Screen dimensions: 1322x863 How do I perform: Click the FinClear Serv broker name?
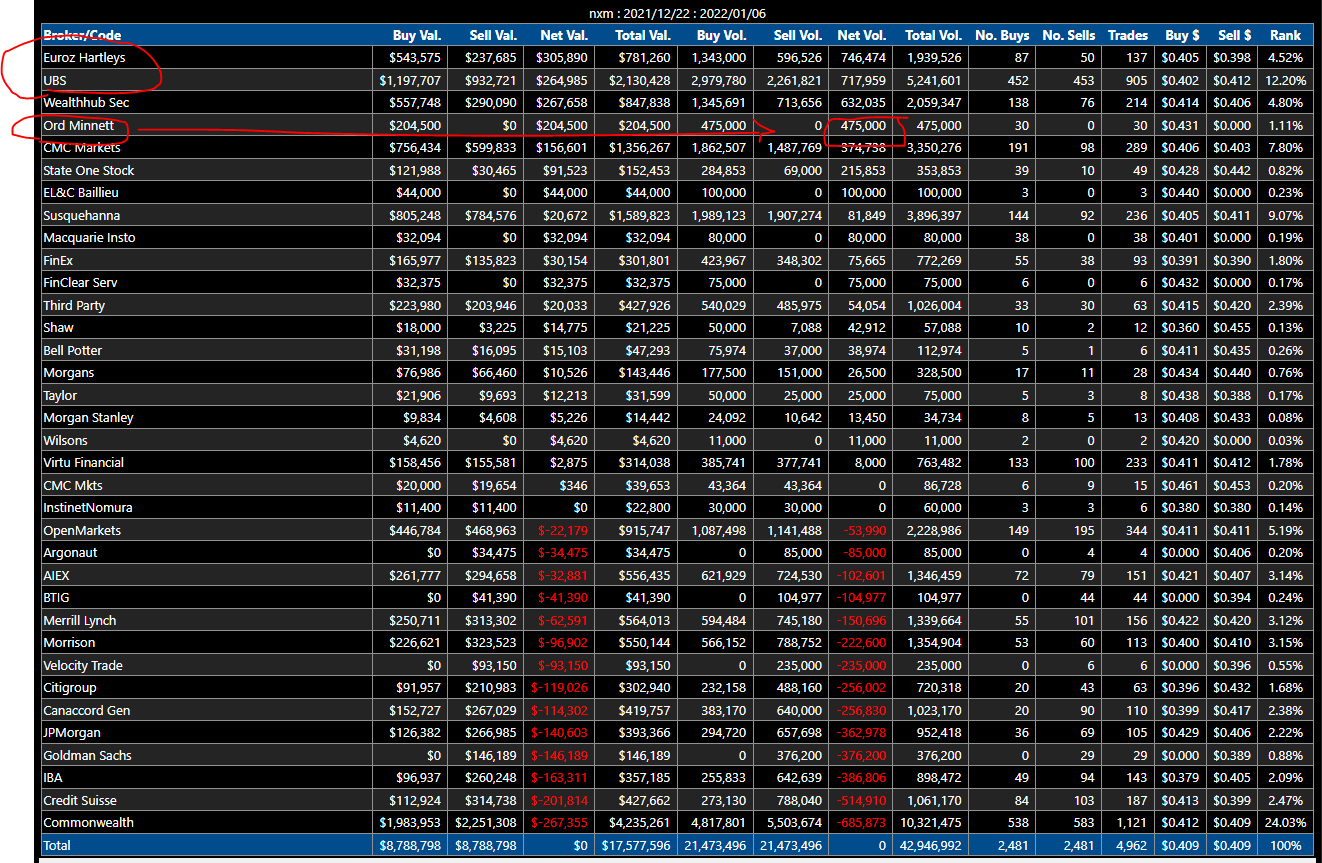pos(80,282)
